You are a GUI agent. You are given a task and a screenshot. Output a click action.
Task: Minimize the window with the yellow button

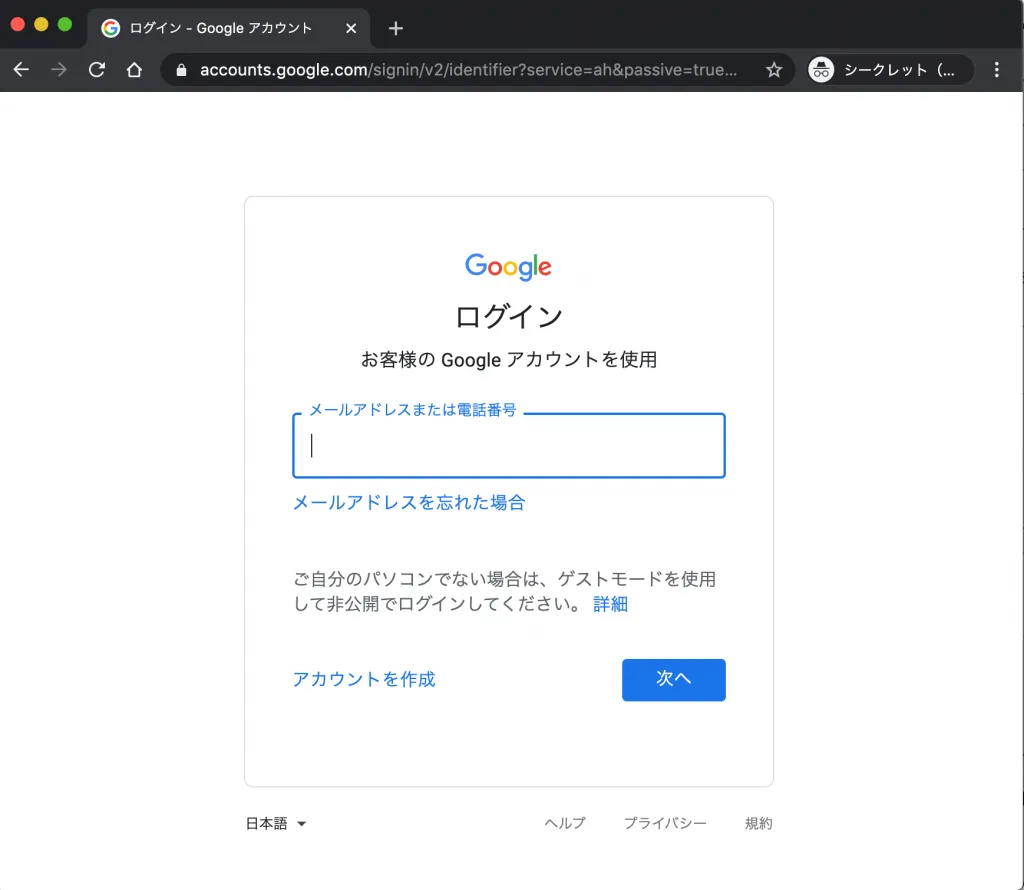(41, 24)
